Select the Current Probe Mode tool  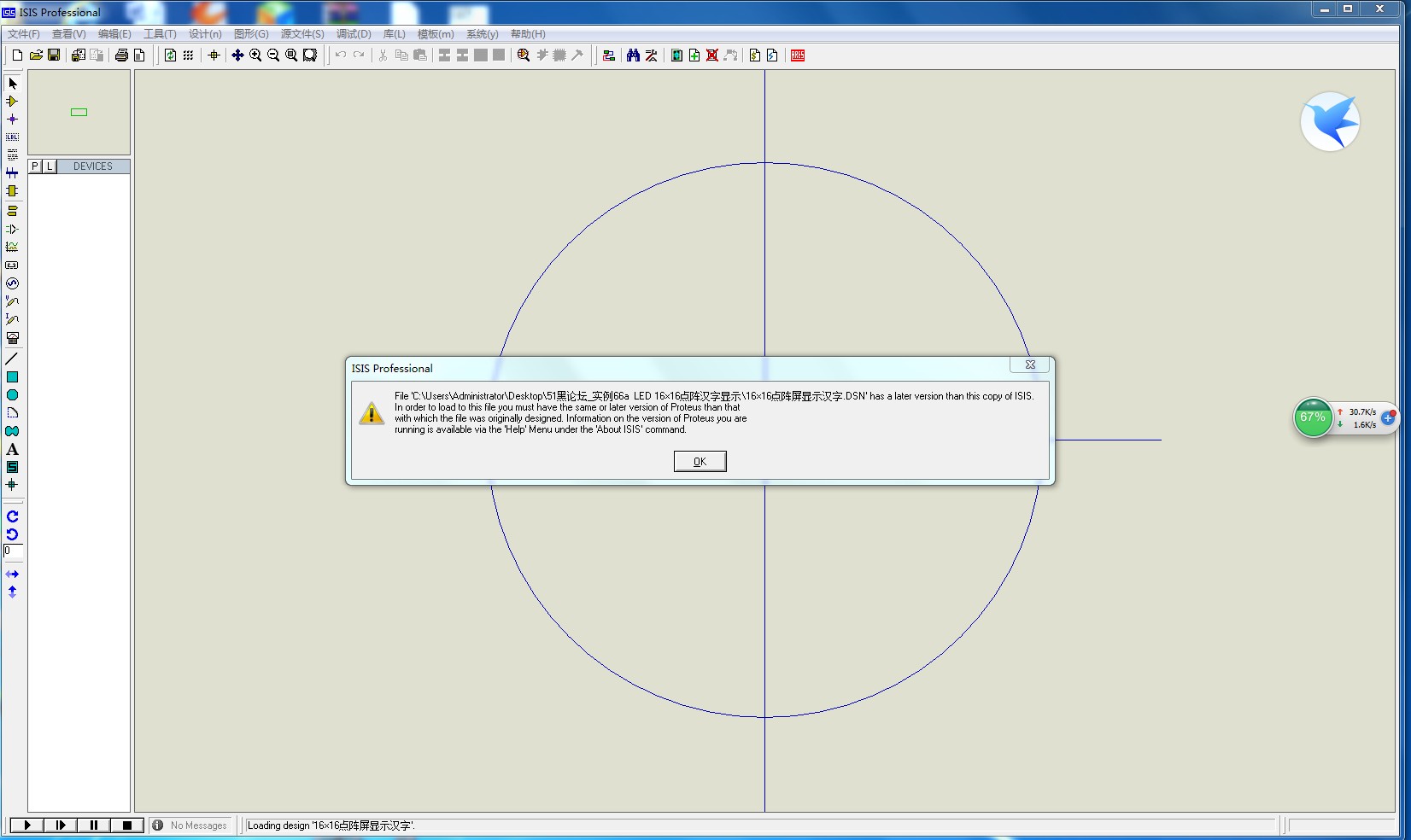tap(12, 318)
